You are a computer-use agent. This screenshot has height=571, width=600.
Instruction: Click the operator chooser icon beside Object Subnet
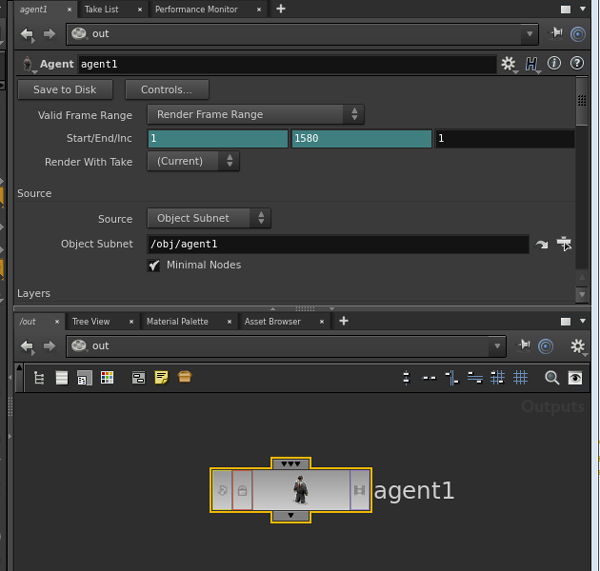(564, 244)
